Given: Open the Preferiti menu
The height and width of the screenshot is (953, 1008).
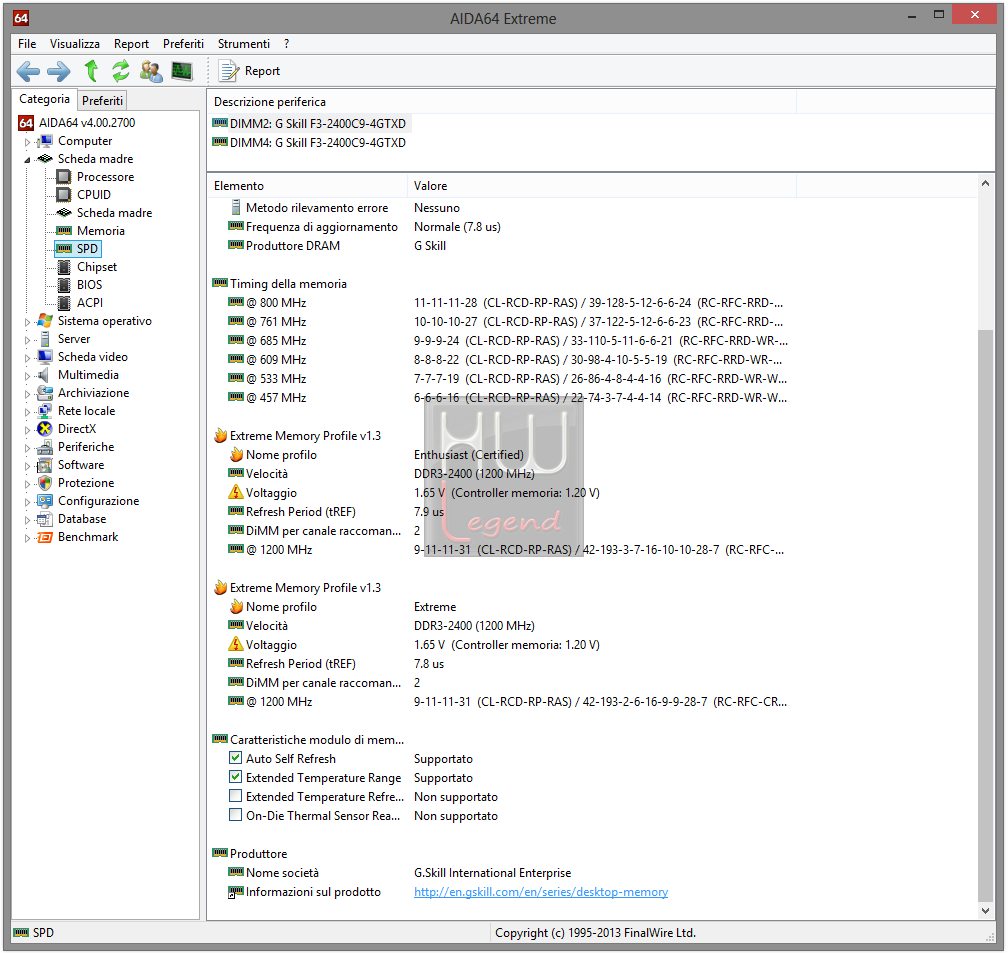Looking at the screenshot, I should pyautogui.click(x=183, y=44).
